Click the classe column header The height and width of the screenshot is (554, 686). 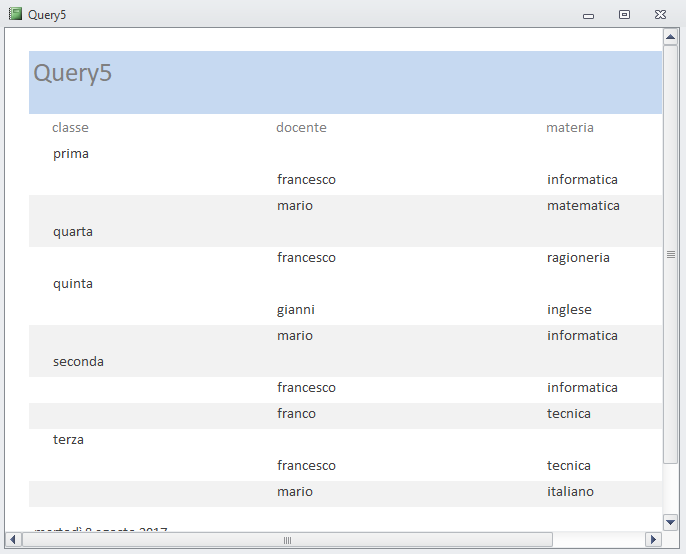click(x=70, y=128)
